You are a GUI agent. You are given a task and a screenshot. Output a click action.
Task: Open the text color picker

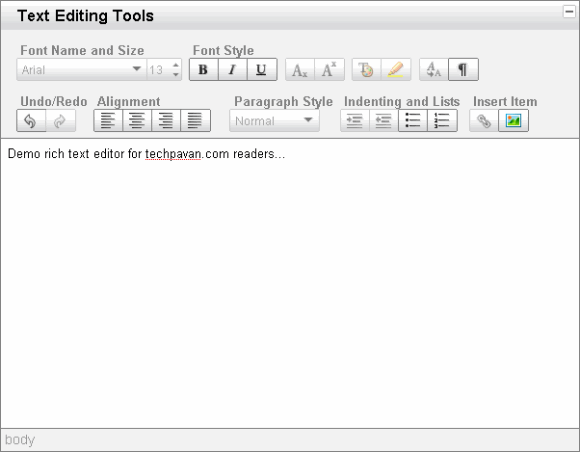[x=366, y=70]
